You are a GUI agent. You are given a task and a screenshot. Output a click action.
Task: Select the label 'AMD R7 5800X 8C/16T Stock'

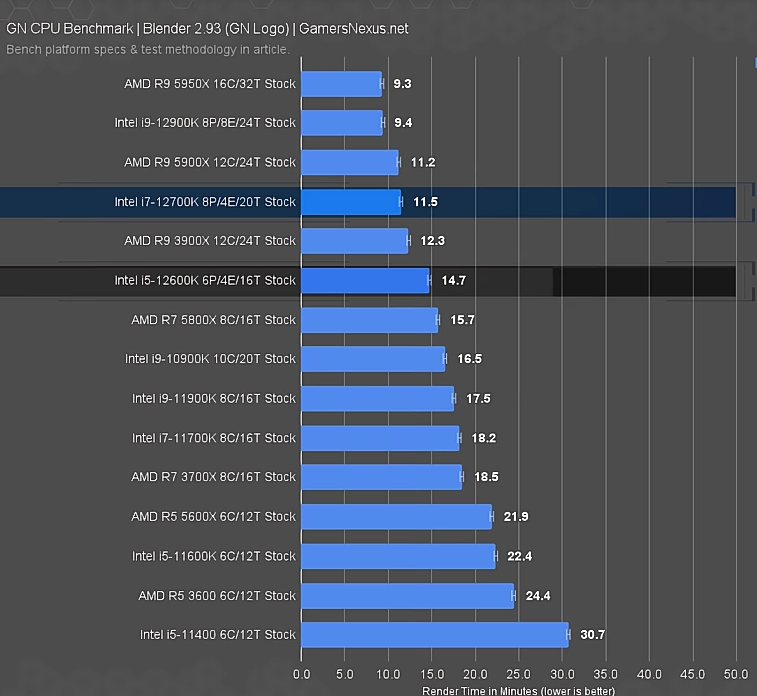213,320
